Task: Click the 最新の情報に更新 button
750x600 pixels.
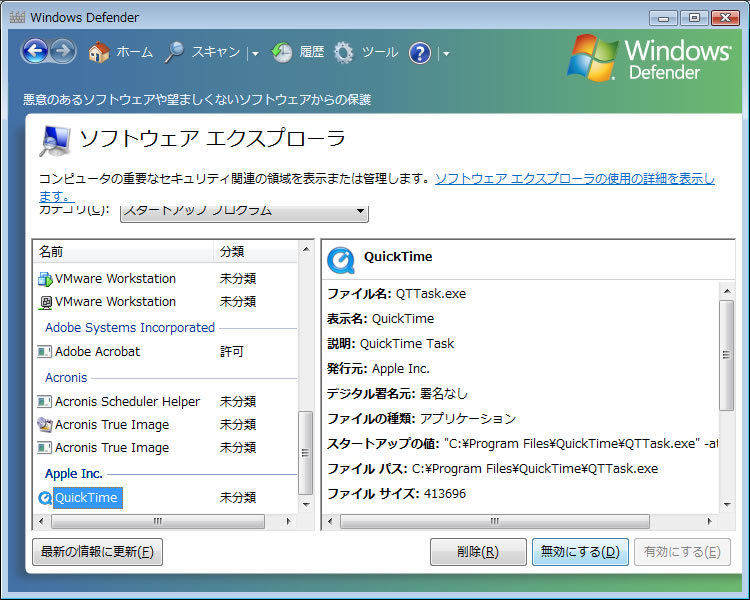Action: (98, 552)
